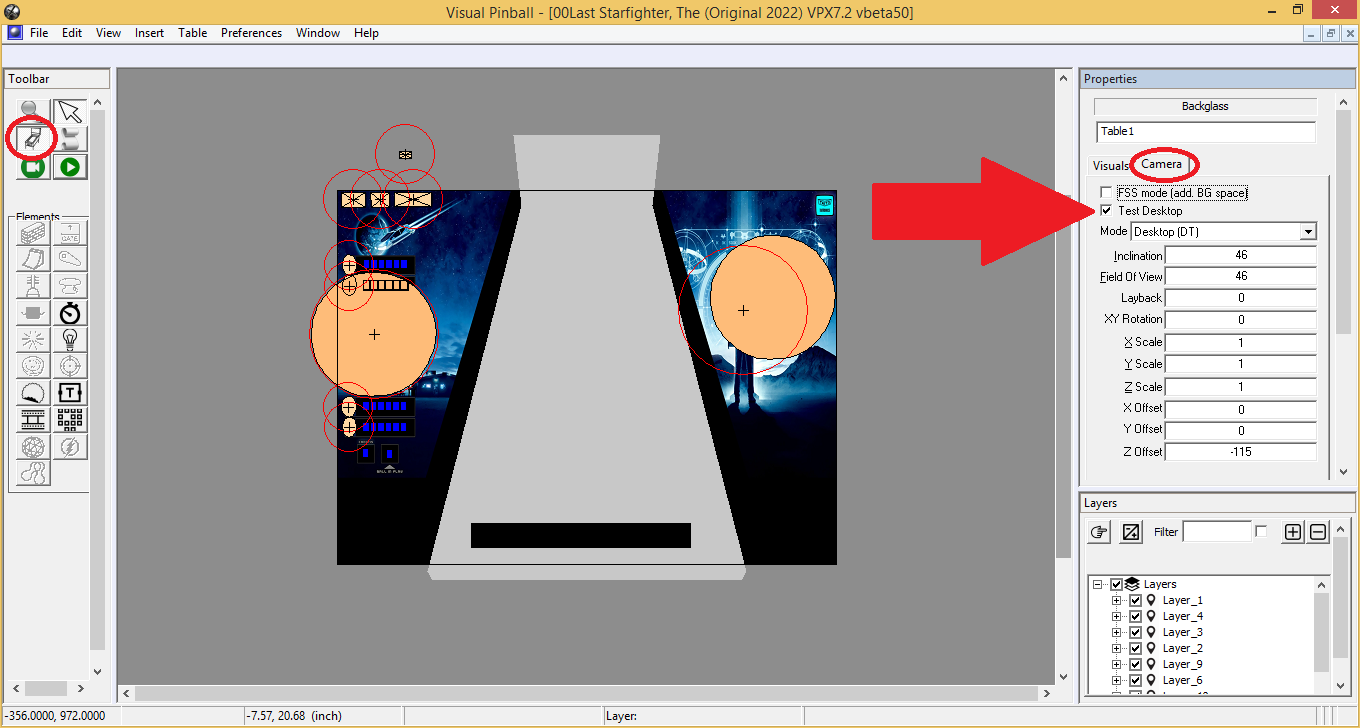Uncheck the Test Desktop checkbox
The image size is (1360, 728).
click(1105, 211)
